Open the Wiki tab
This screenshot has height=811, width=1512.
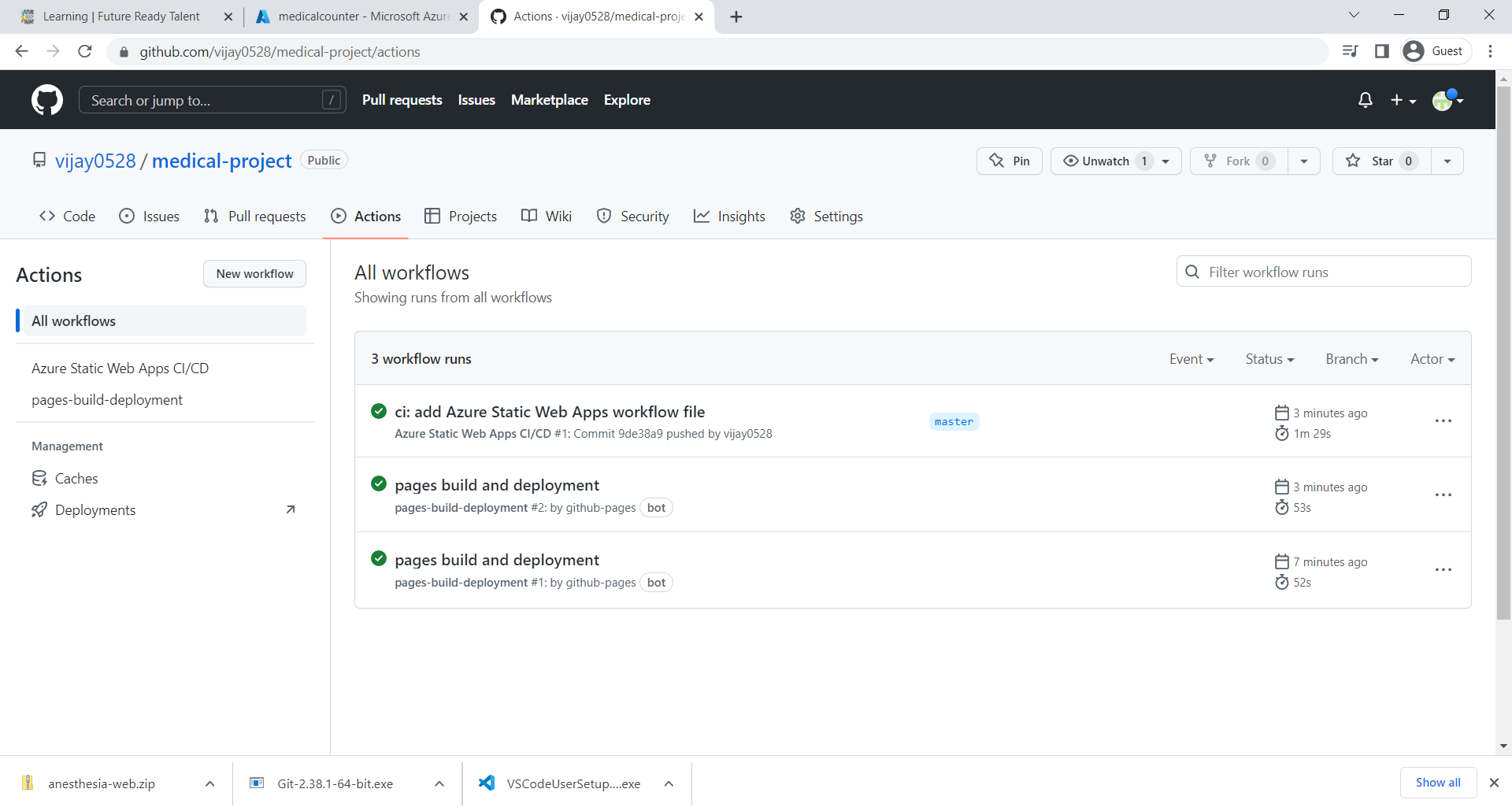click(547, 217)
